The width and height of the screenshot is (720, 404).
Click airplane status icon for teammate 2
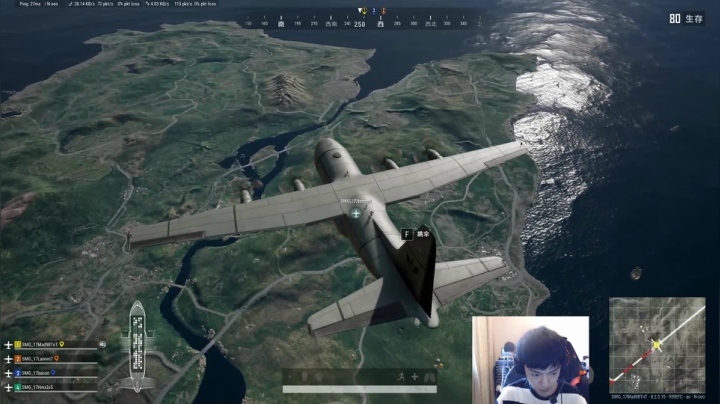coord(8,359)
